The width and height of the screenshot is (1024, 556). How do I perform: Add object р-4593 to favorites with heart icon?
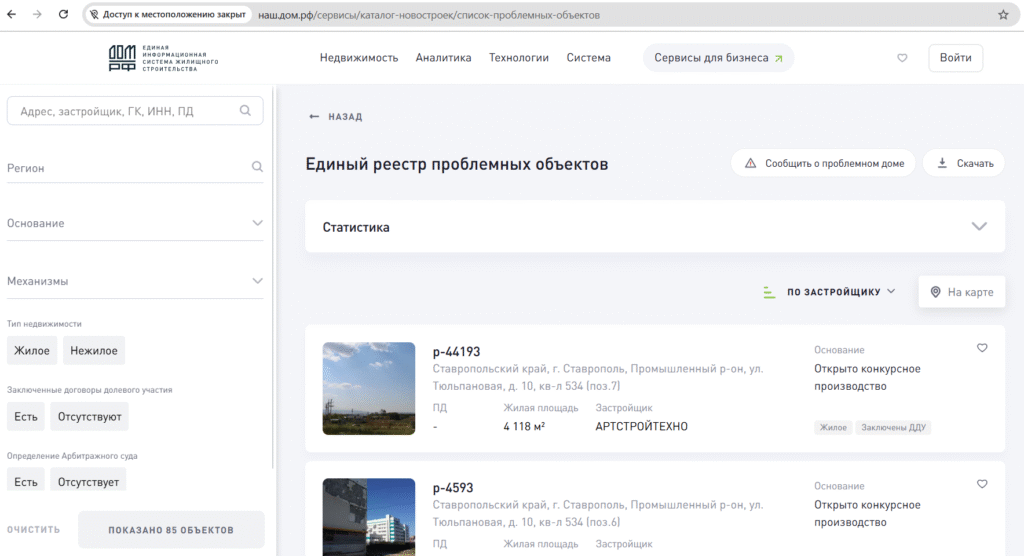982,484
